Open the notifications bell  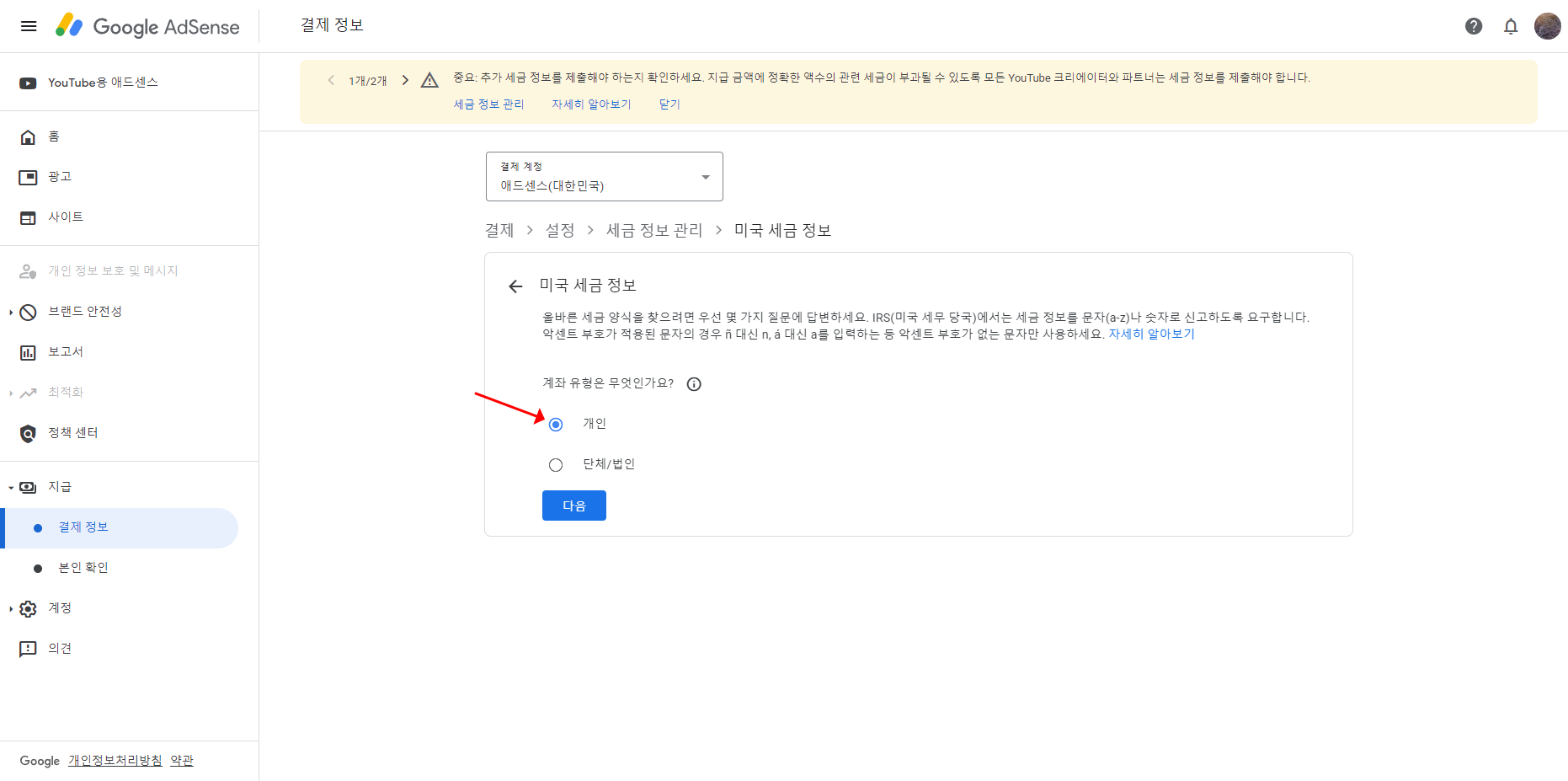click(1511, 26)
